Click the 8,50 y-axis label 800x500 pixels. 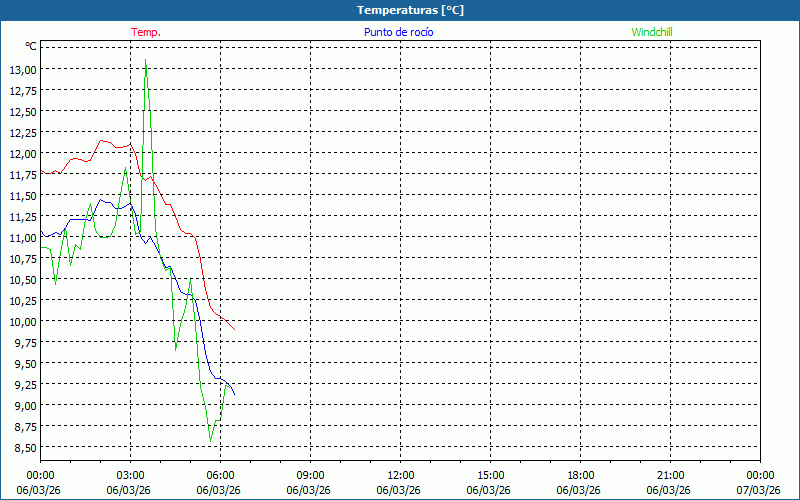pyautogui.click(x=26, y=447)
